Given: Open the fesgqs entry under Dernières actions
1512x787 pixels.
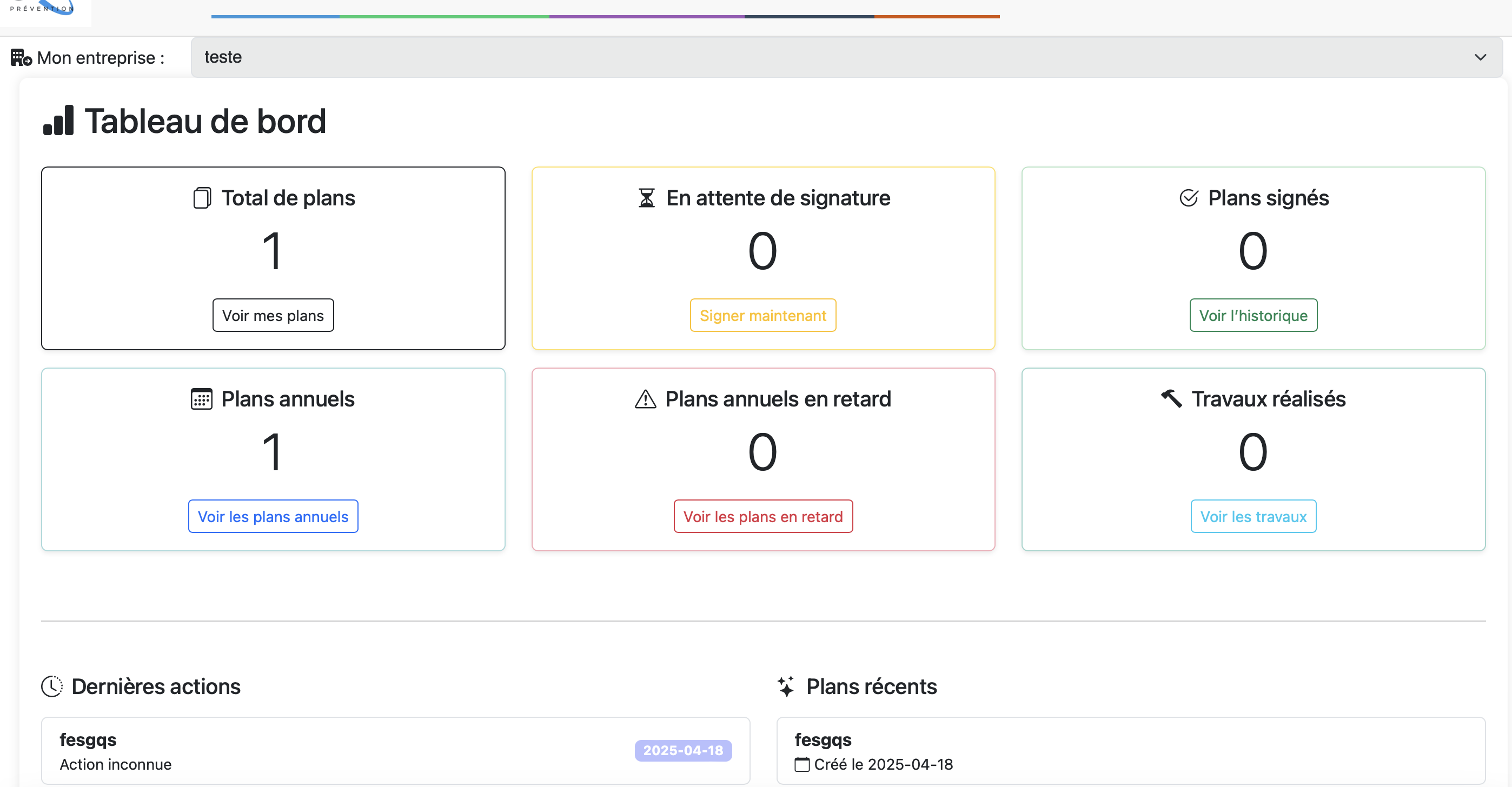Looking at the screenshot, I should [395, 751].
